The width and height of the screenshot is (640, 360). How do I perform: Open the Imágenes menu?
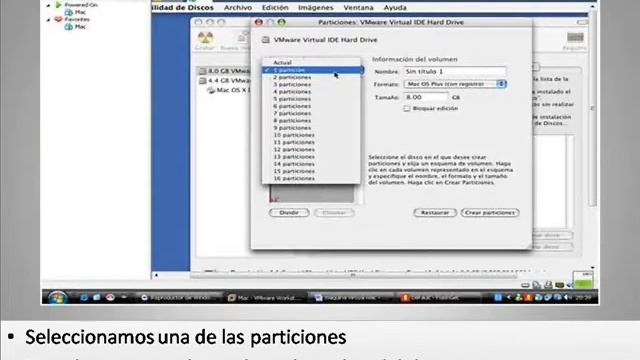tap(316, 7)
